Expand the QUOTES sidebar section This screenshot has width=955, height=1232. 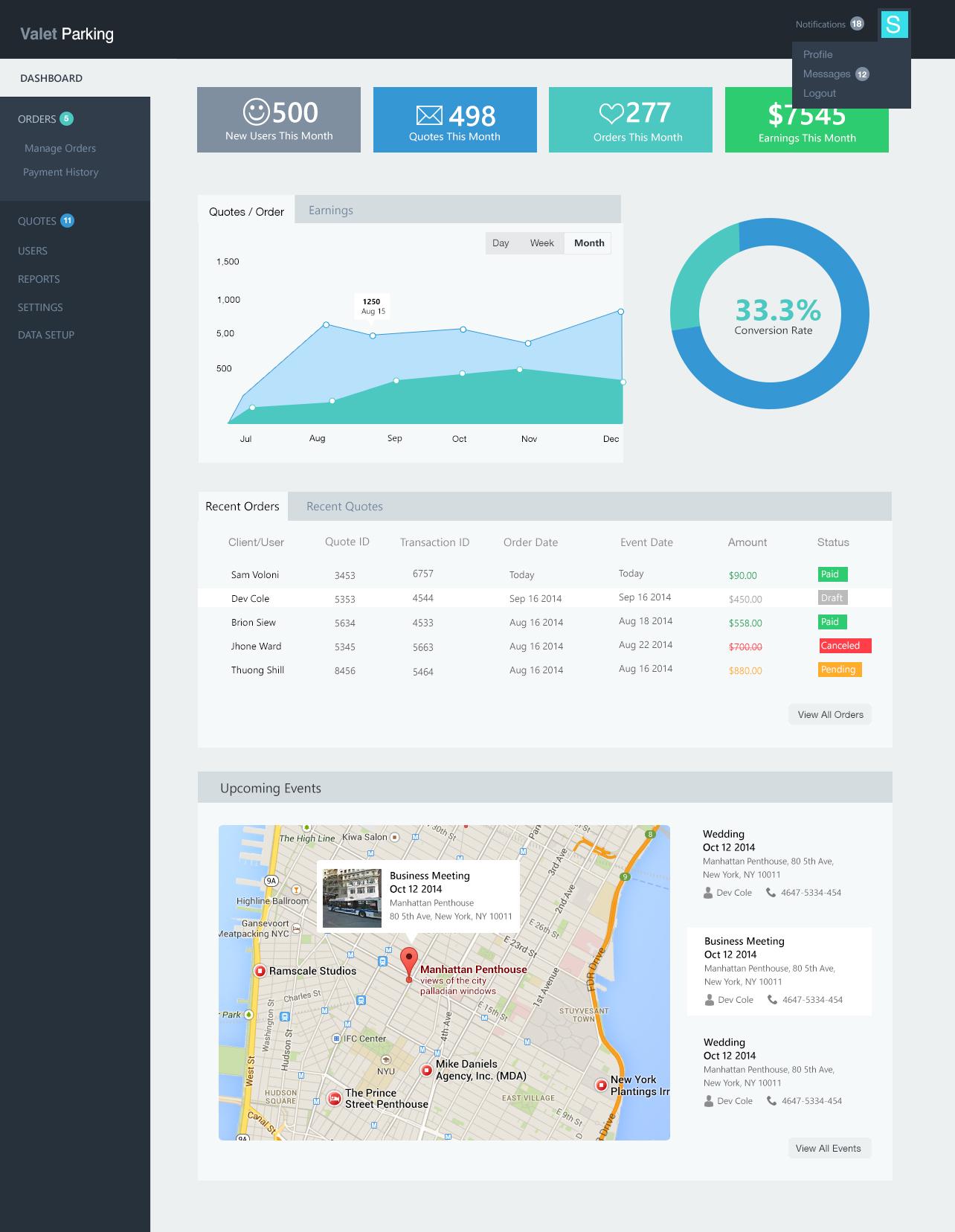click(x=37, y=221)
